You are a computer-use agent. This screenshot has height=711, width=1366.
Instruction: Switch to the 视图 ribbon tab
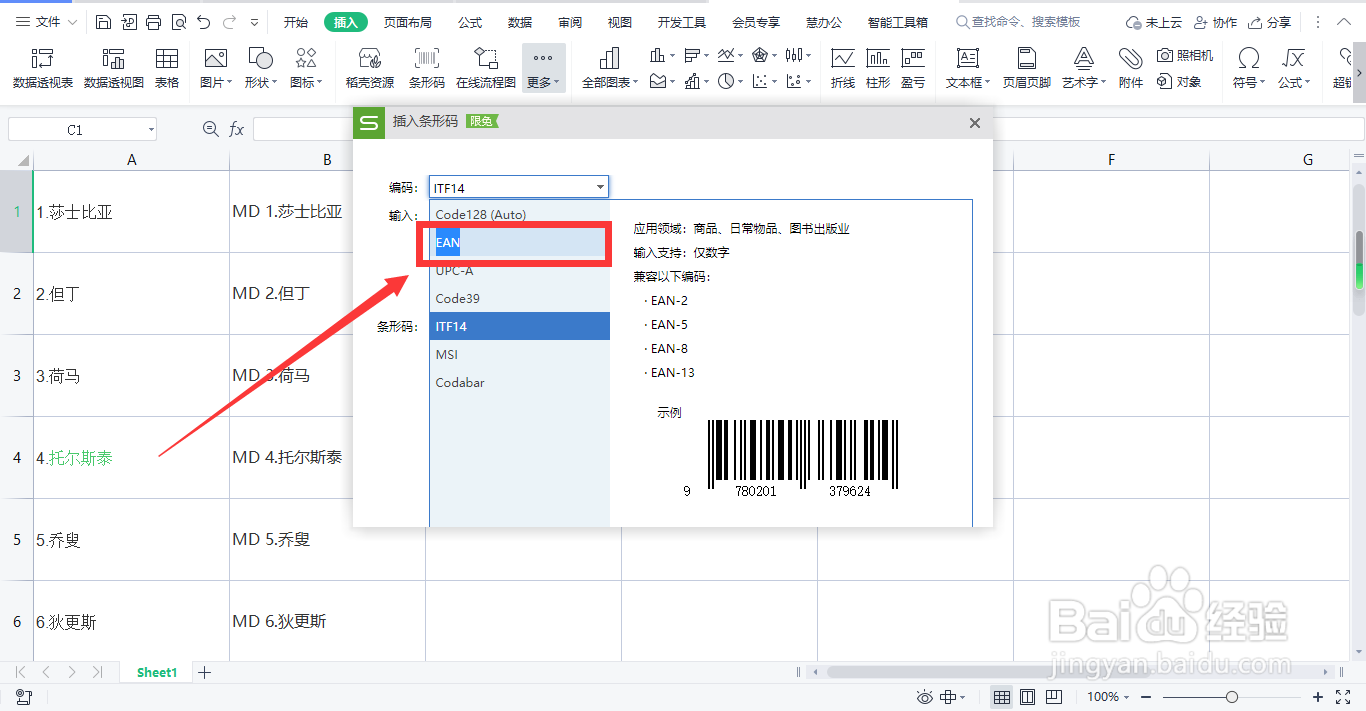coord(620,22)
